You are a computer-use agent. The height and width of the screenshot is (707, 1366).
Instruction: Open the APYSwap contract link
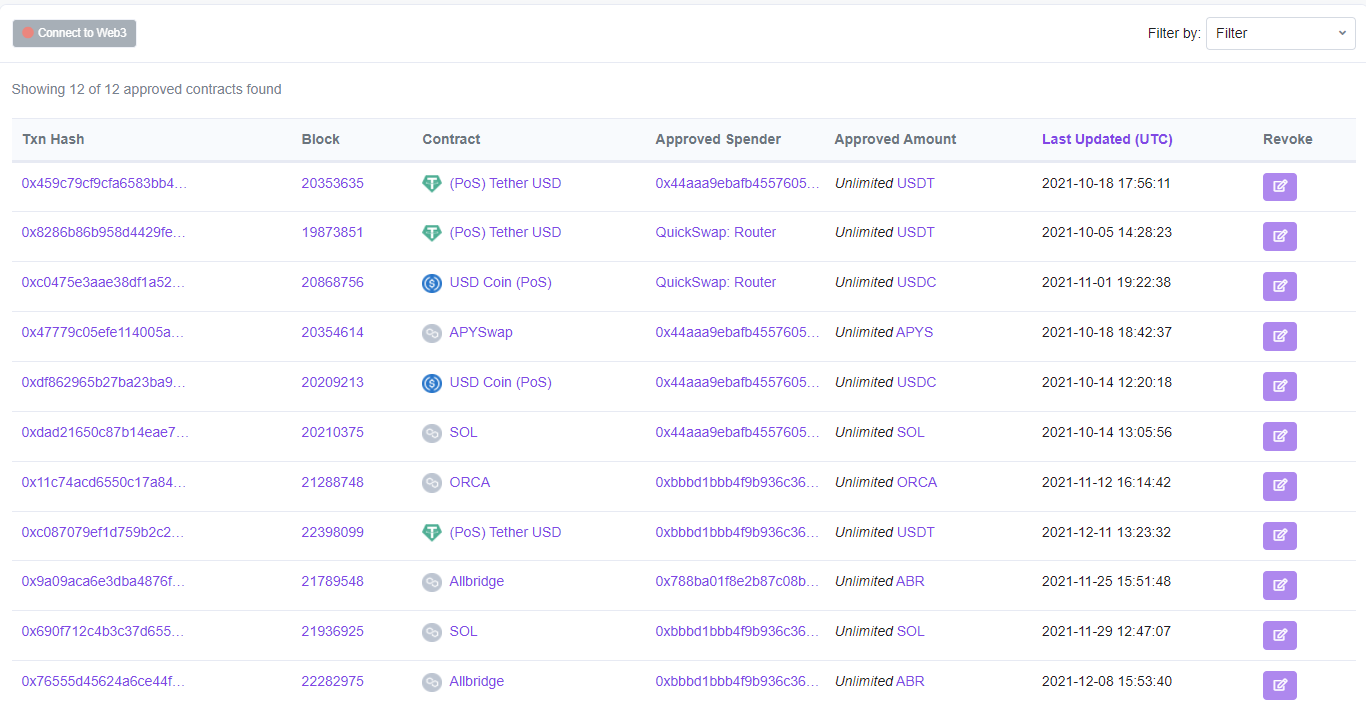481,332
